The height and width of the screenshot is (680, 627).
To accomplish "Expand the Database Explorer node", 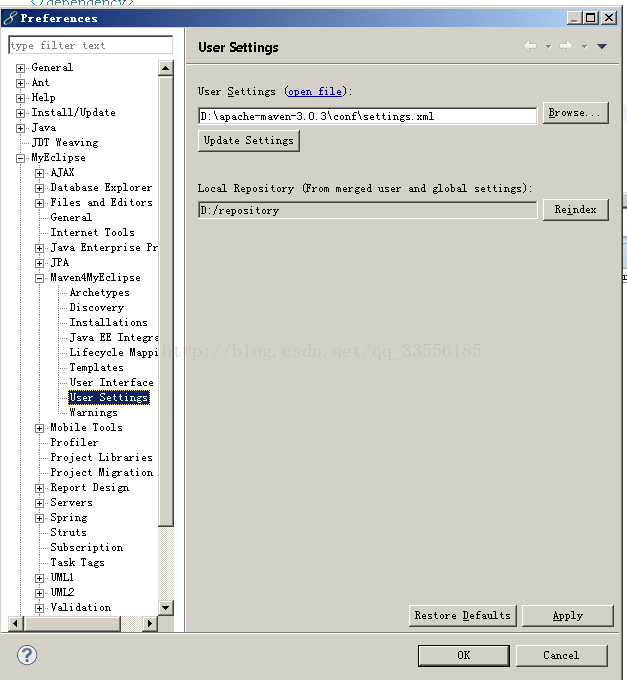I will [x=39, y=188].
